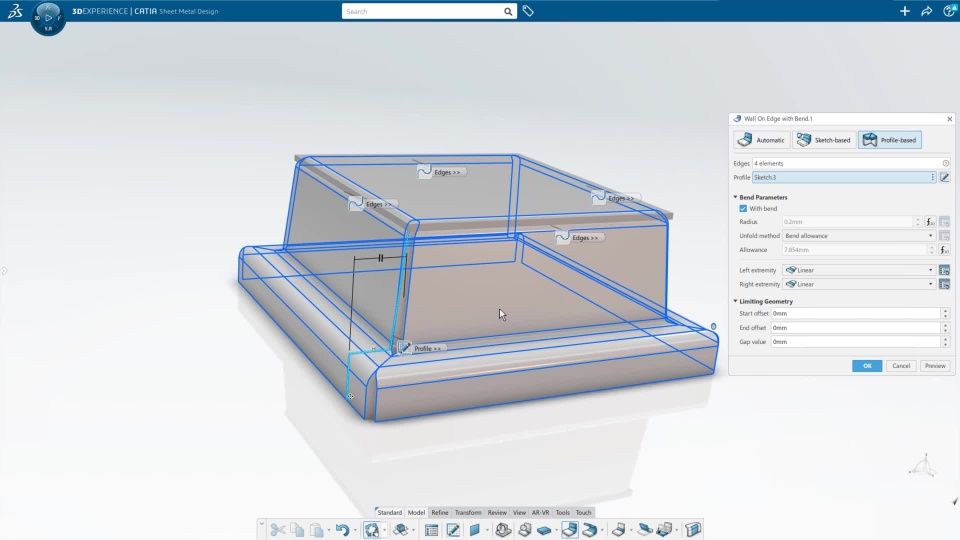
Task: Click the sheet metal parameters icon
Action: click(503, 530)
